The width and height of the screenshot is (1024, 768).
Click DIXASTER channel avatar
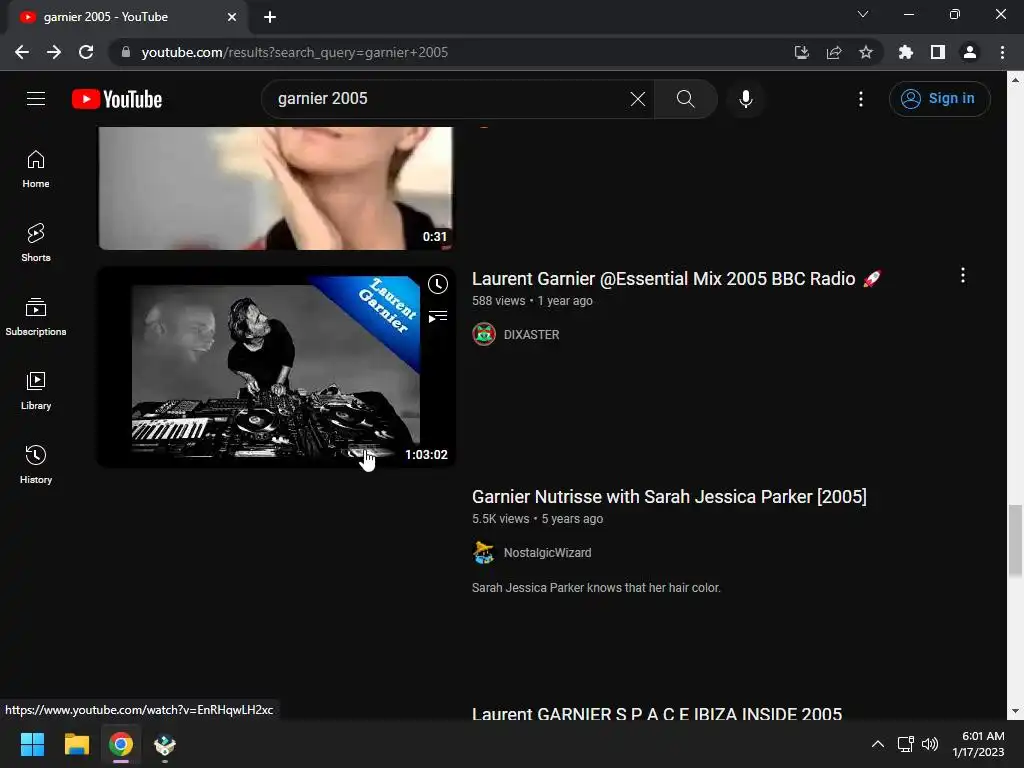(x=484, y=334)
